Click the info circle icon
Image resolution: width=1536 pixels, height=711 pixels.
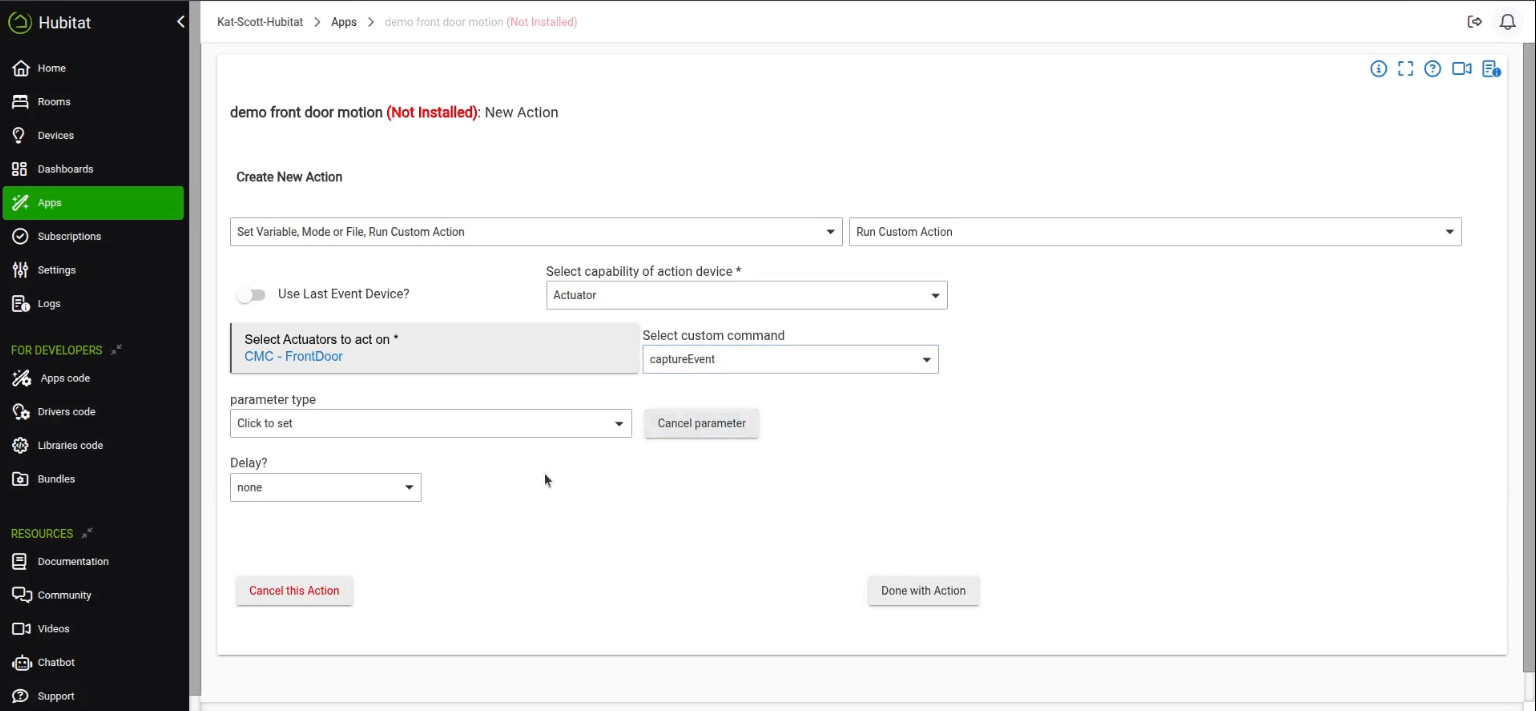click(1378, 69)
